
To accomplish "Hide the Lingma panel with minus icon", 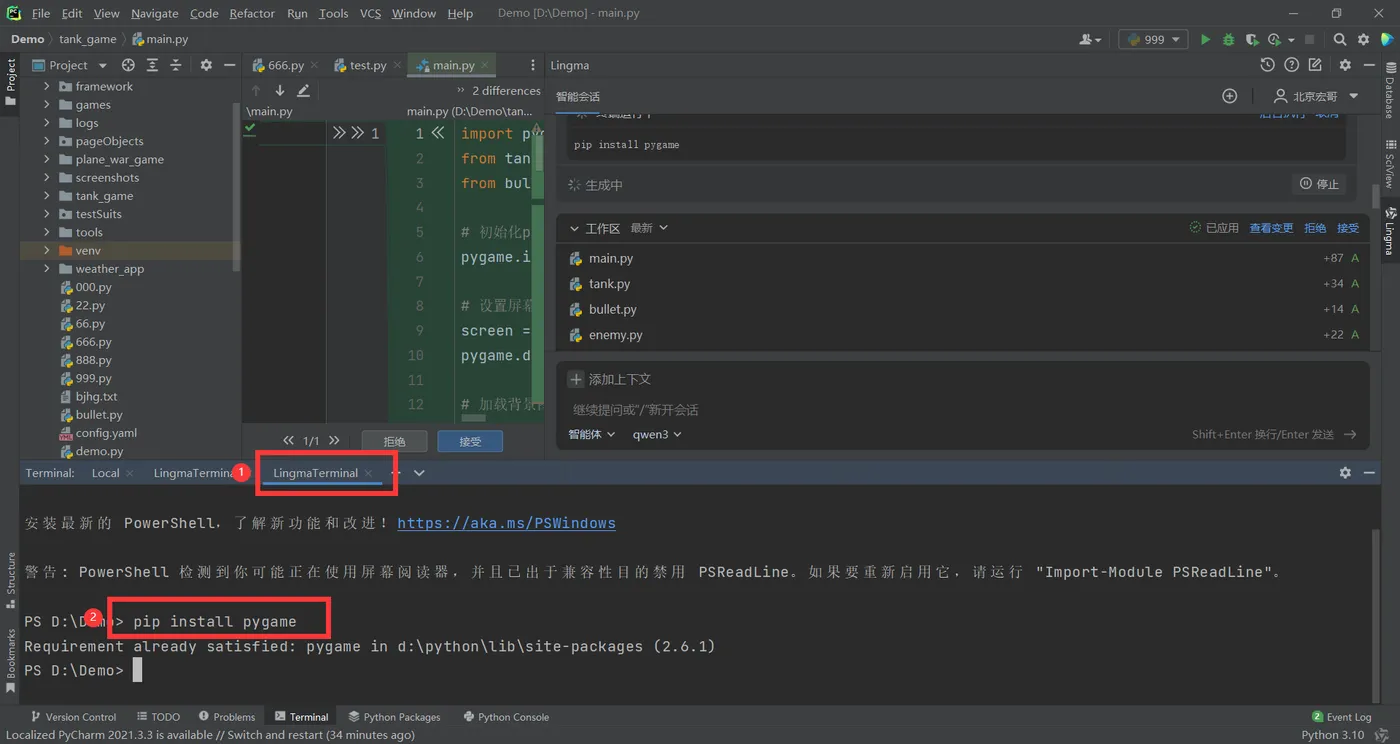I will click(x=1369, y=65).
